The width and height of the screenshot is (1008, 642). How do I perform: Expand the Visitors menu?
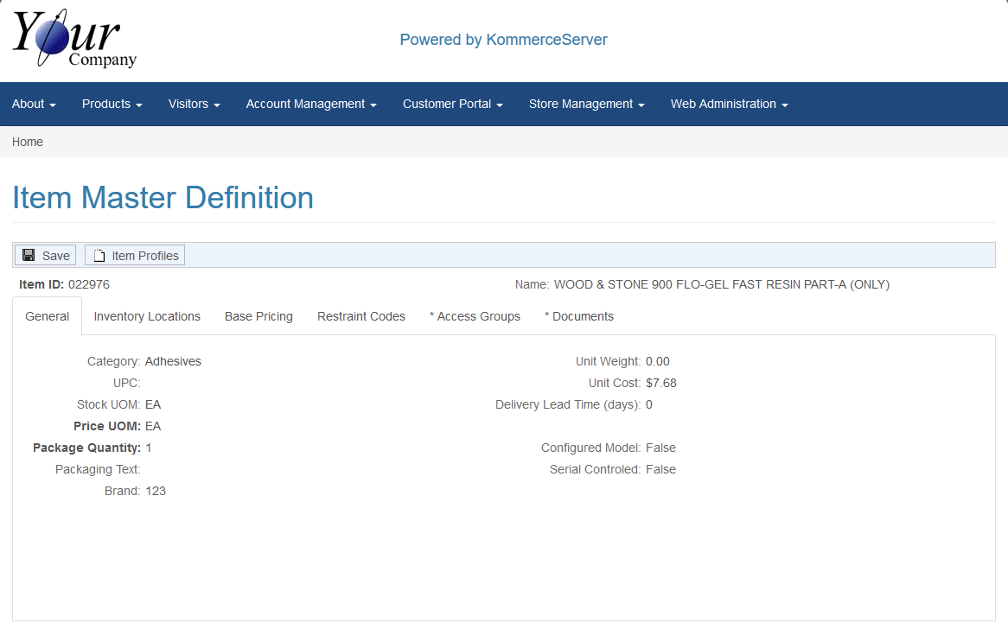[x=194, y=104]
